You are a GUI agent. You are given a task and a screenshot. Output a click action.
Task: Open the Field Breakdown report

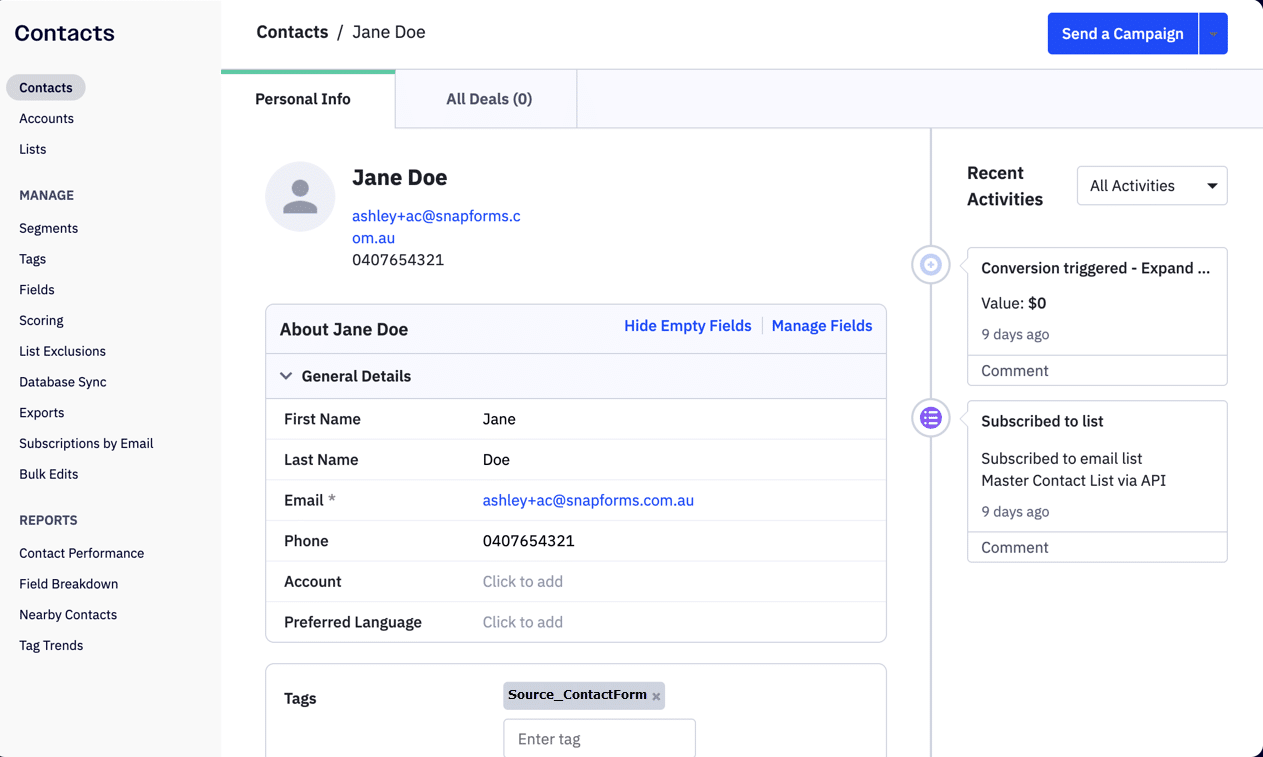[69, 584]
